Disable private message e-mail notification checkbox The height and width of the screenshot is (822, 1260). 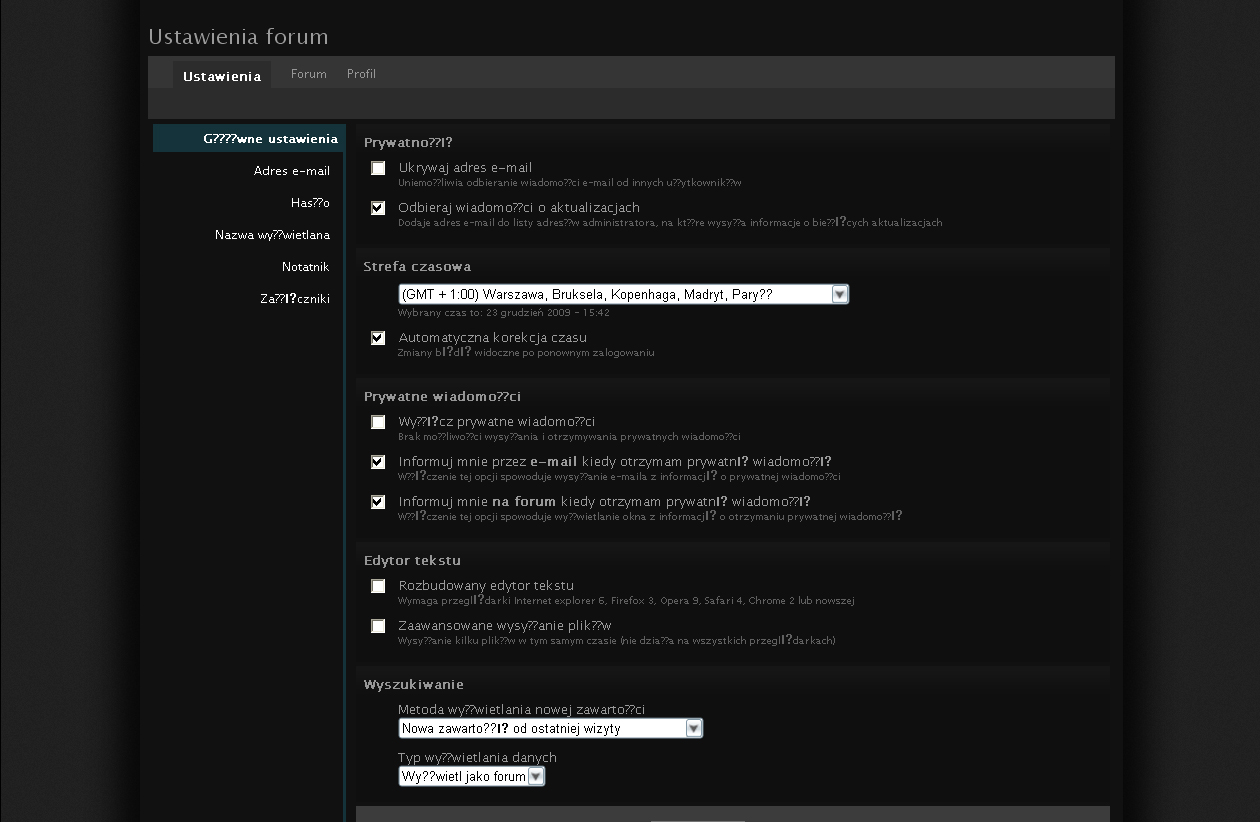pyautogui.click(x=378, y=462)
